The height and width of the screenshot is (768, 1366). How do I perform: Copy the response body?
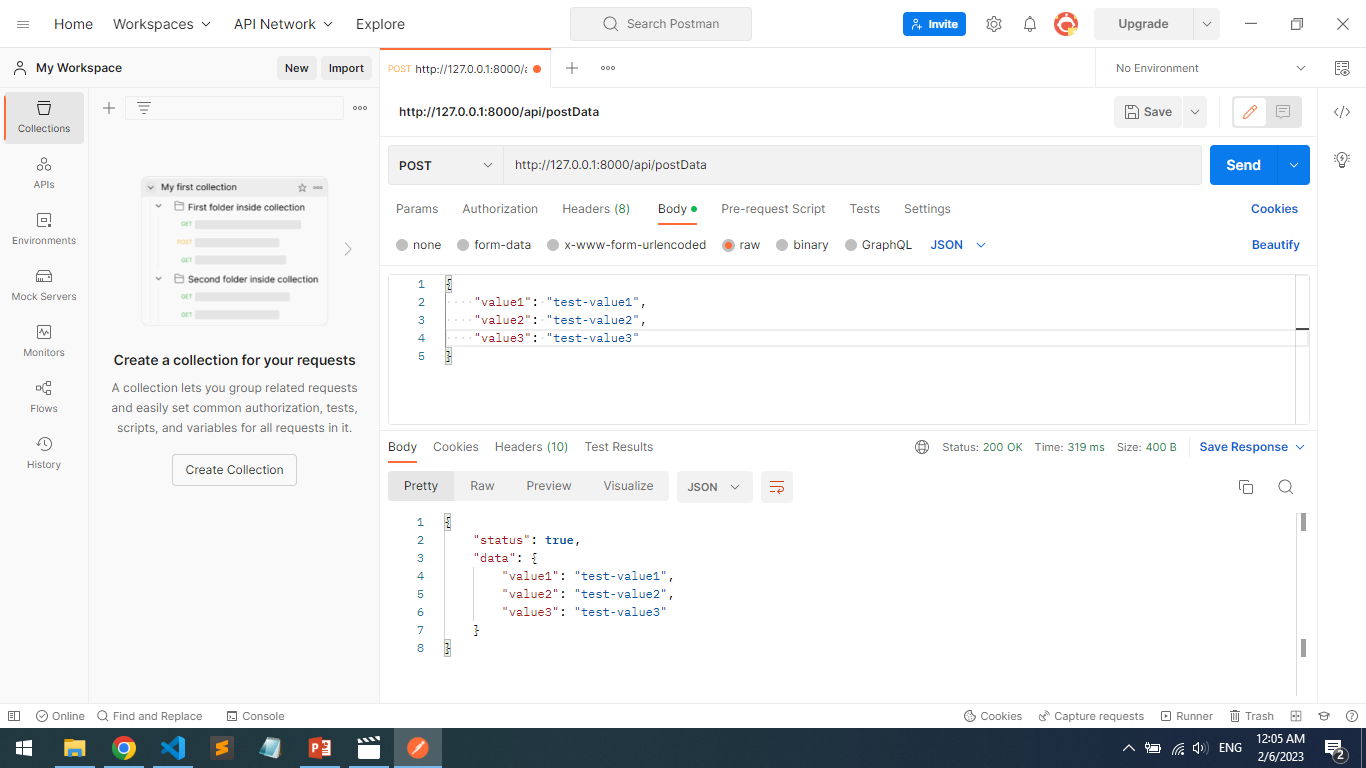click(1246, 487)
